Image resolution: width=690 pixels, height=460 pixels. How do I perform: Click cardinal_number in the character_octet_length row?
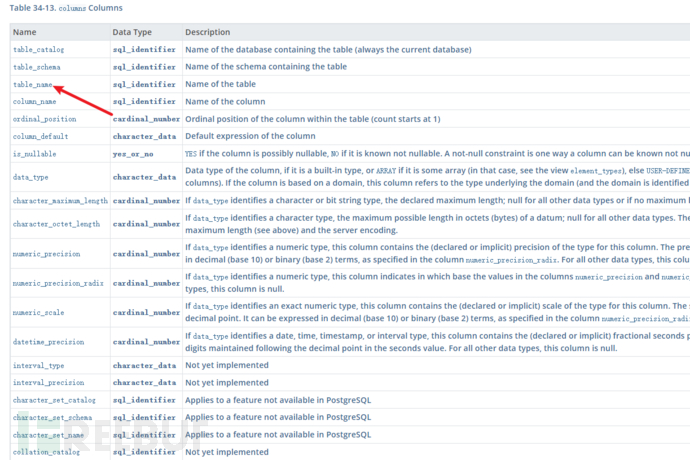pyautogui.click(x=147, y=224)
